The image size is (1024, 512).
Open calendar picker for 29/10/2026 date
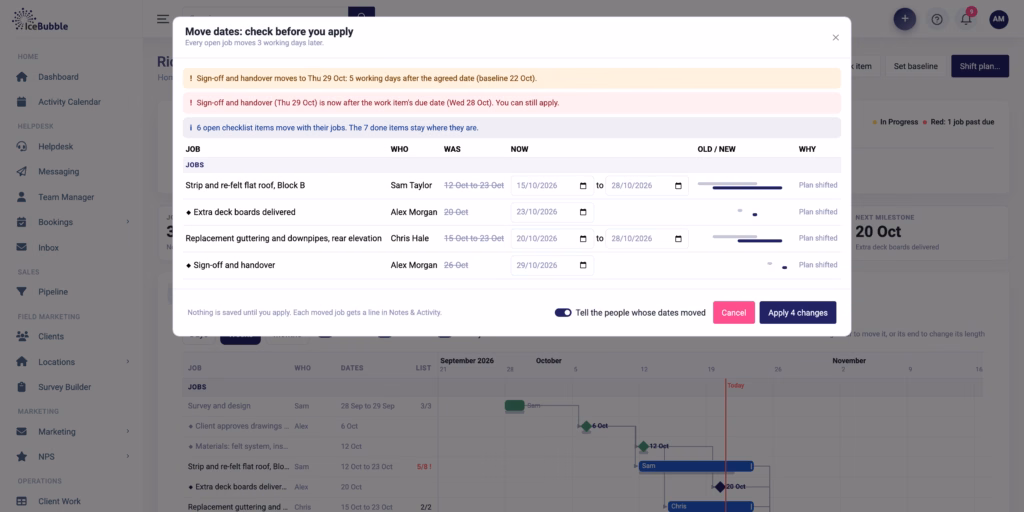click(x=583, y=265)
